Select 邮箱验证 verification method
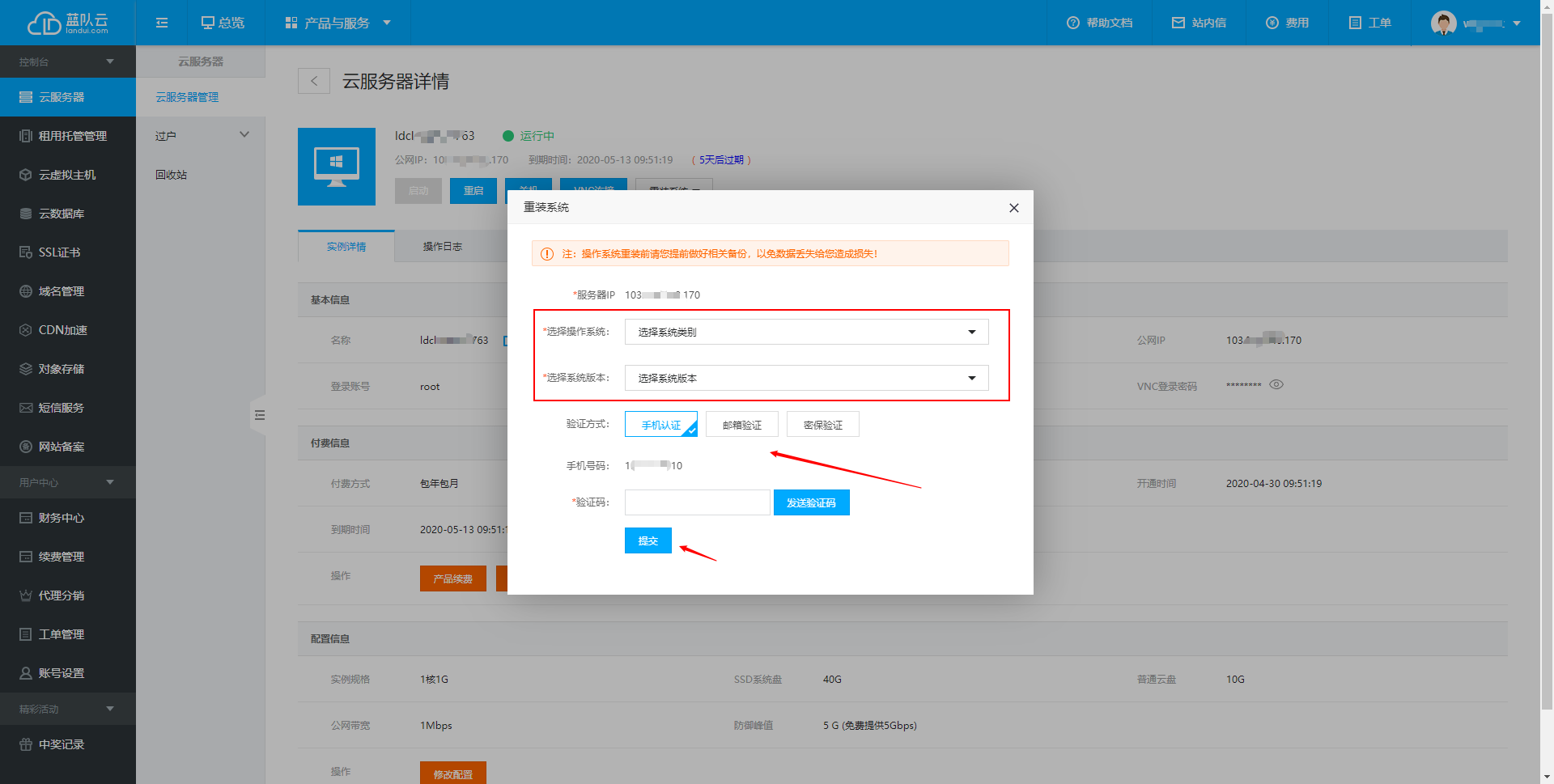 click(741, 425)
